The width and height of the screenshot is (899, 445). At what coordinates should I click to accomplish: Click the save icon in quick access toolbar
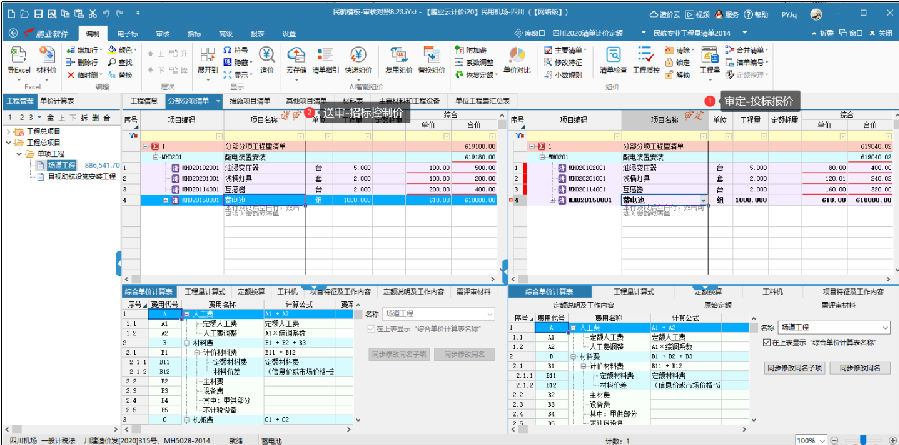point(37,16)
